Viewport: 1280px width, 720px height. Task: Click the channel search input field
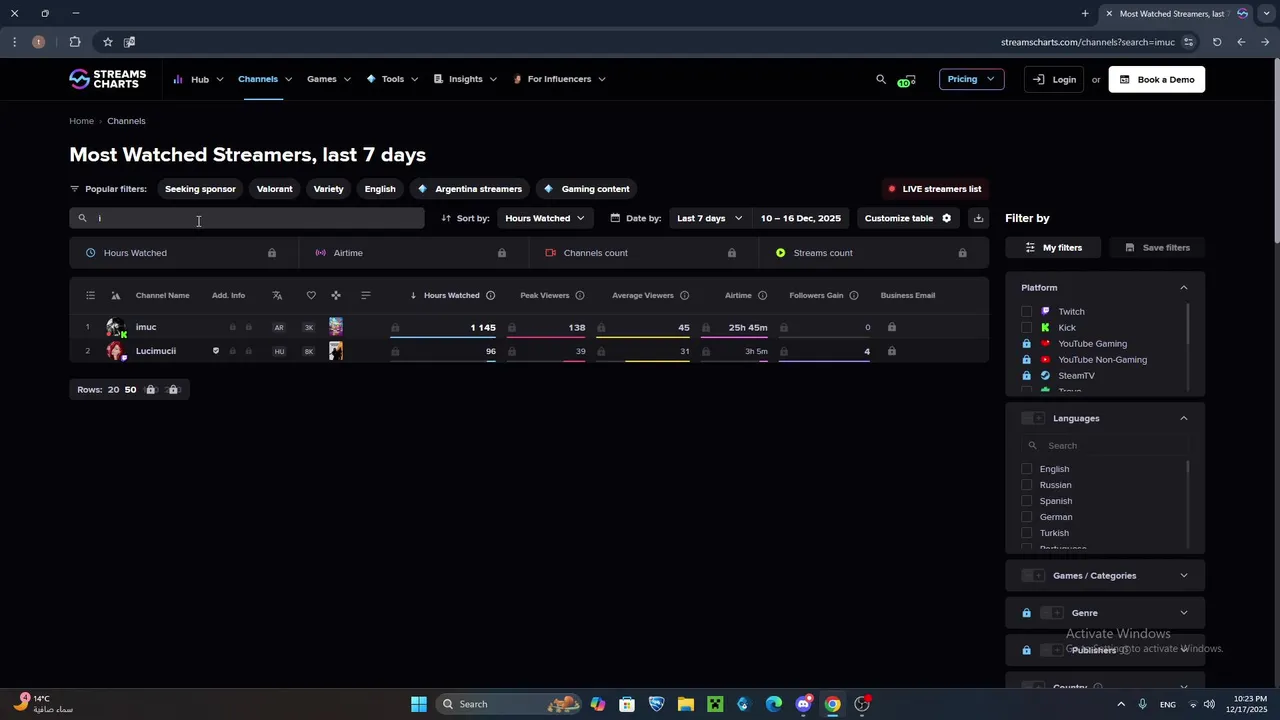[x=247, y=218]
